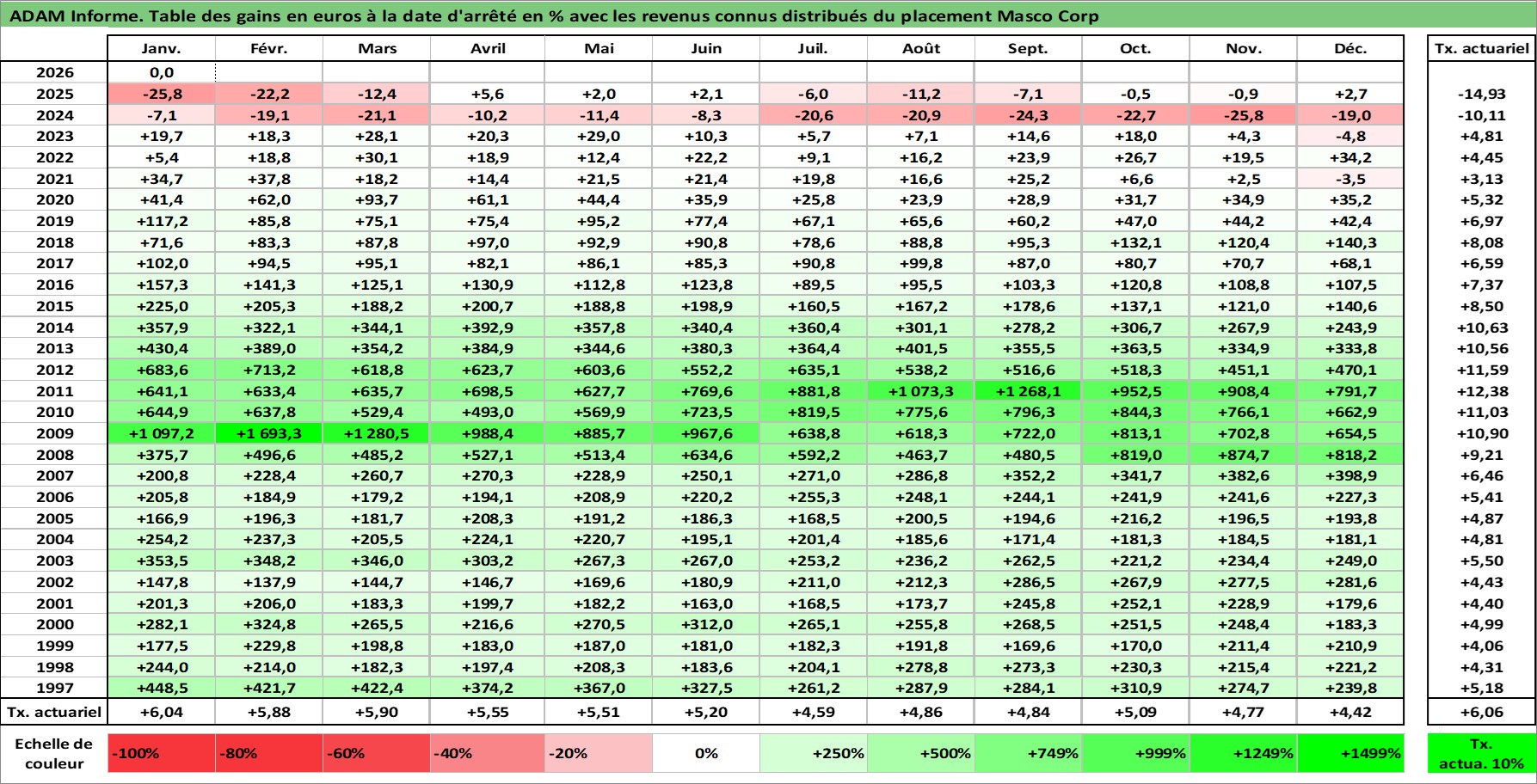1537x784 pixels.
Task: Click the Tx. actuariel column header at right
Action: point(1481,48)
